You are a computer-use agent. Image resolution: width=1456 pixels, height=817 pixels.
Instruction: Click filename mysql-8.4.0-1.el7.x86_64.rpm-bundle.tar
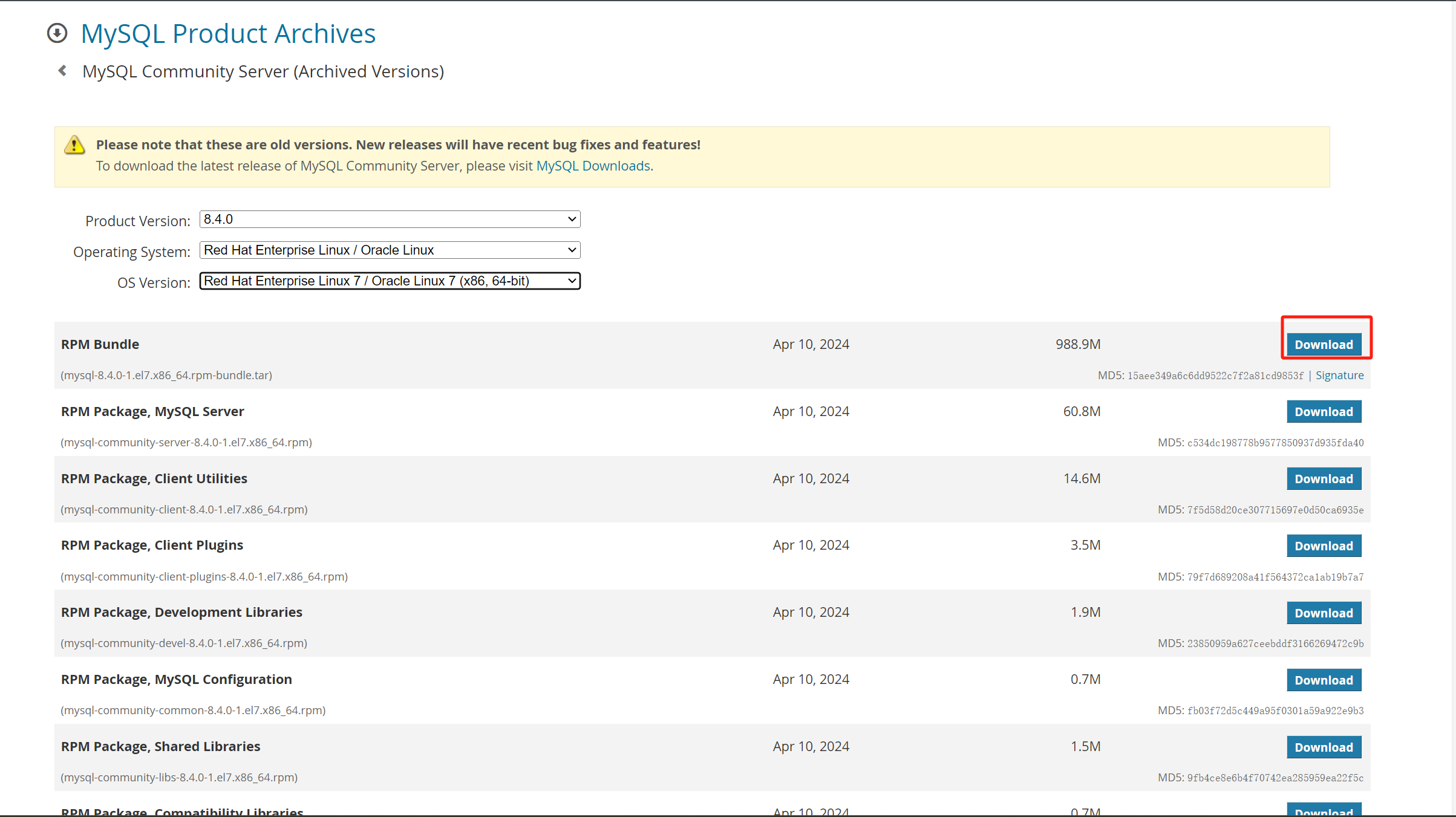(166, 375)
